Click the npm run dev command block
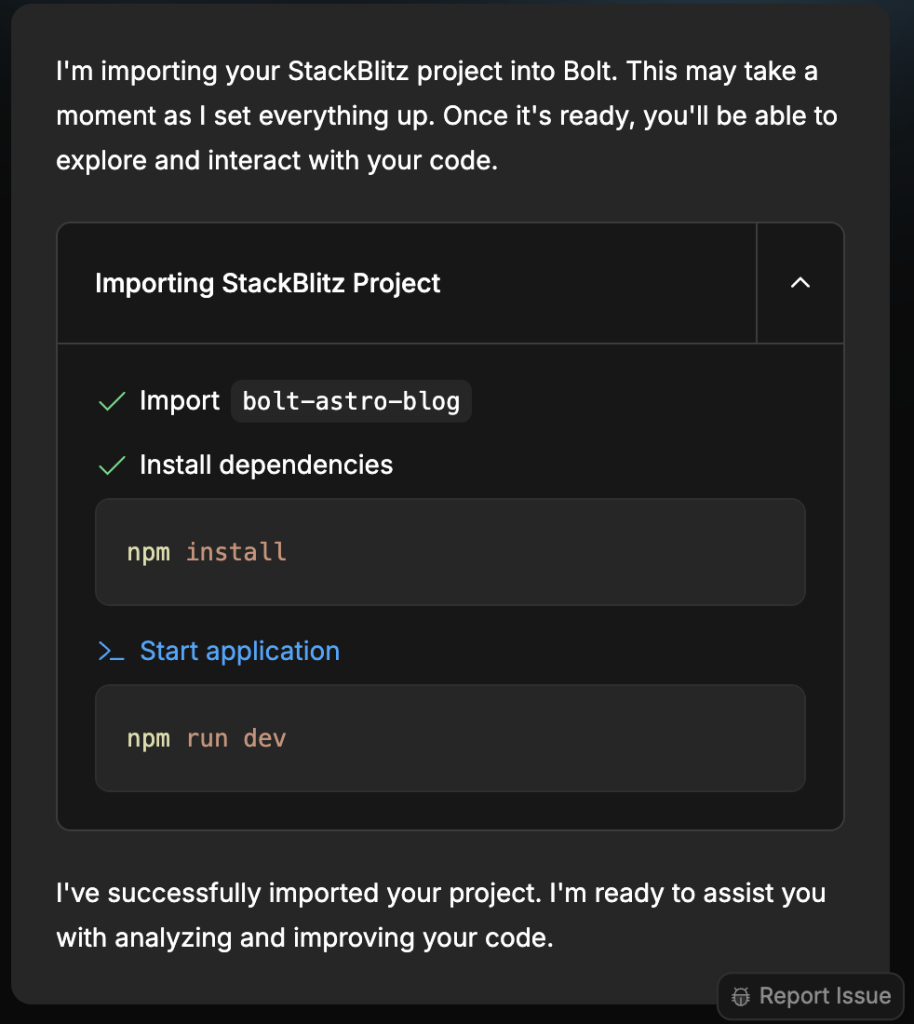This screenshot has width=914, height=1024. click(x=450, y=738)
